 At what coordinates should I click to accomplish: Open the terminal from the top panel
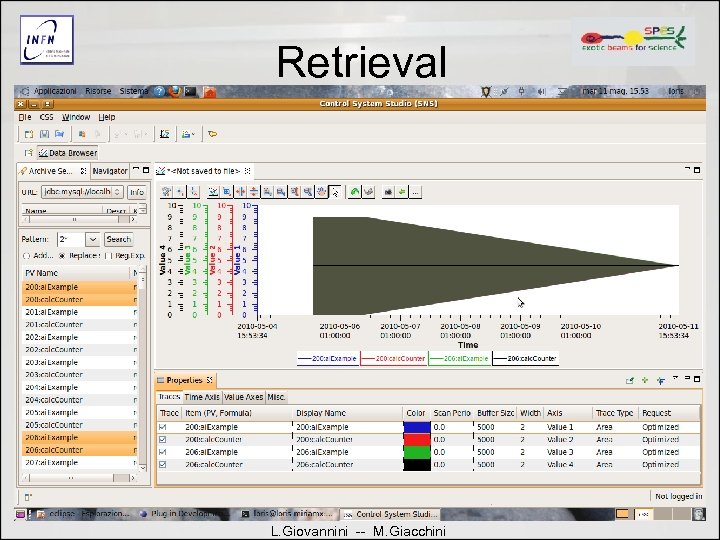tap(190, 91)
